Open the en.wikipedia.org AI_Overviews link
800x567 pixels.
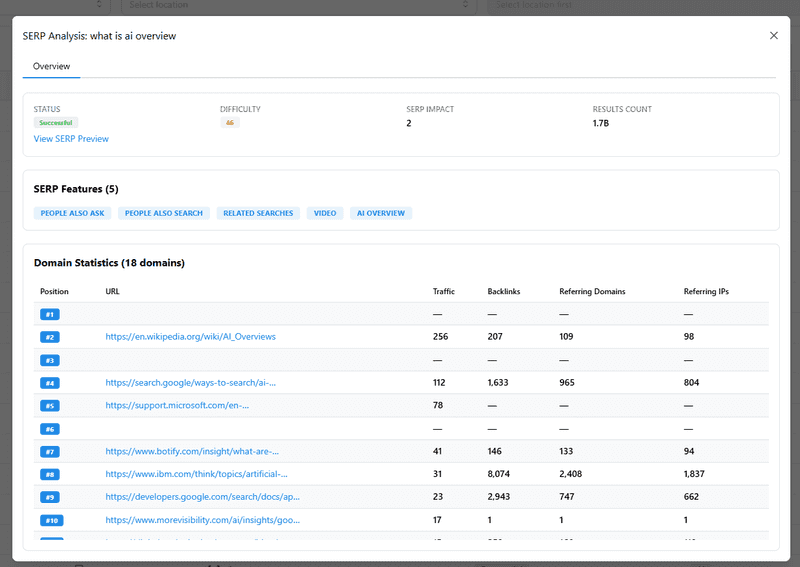(190, 337)
